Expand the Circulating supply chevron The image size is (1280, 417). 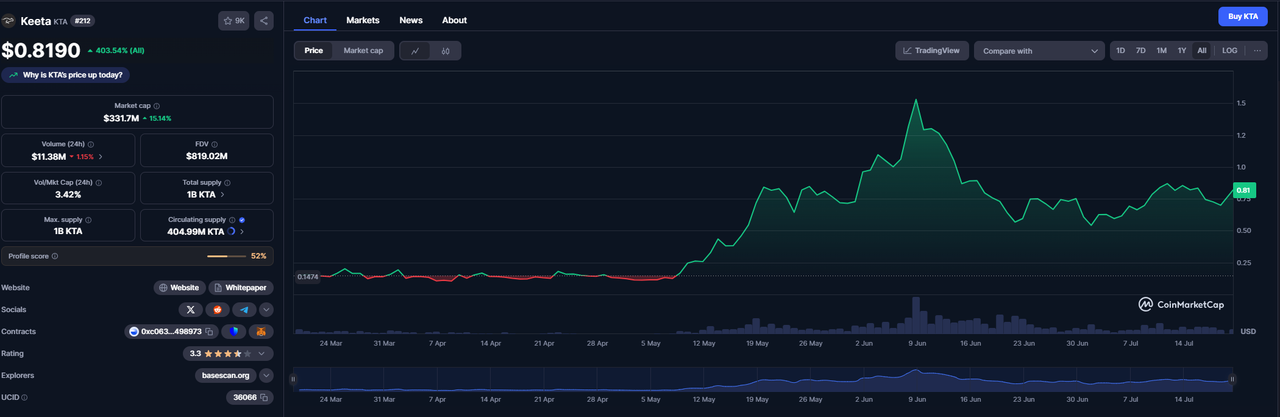[x=241, y=231]
